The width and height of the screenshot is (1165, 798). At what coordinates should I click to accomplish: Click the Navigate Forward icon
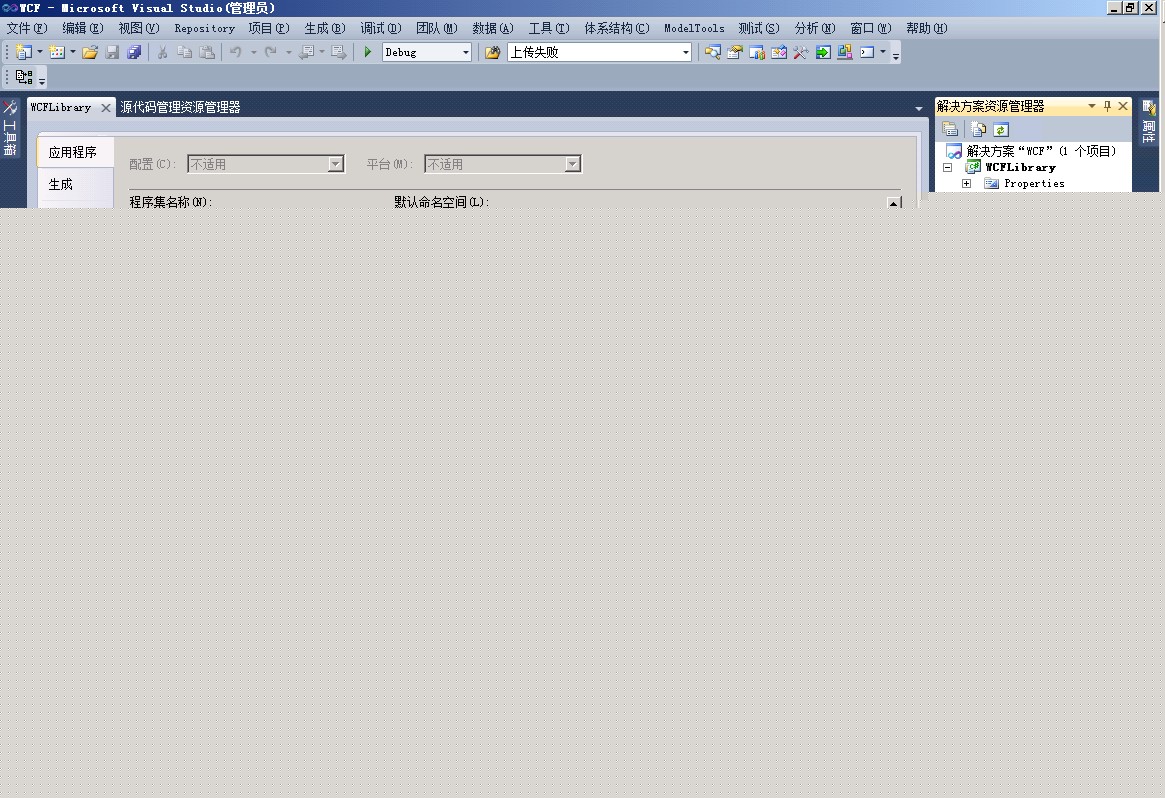coord(339,52)
